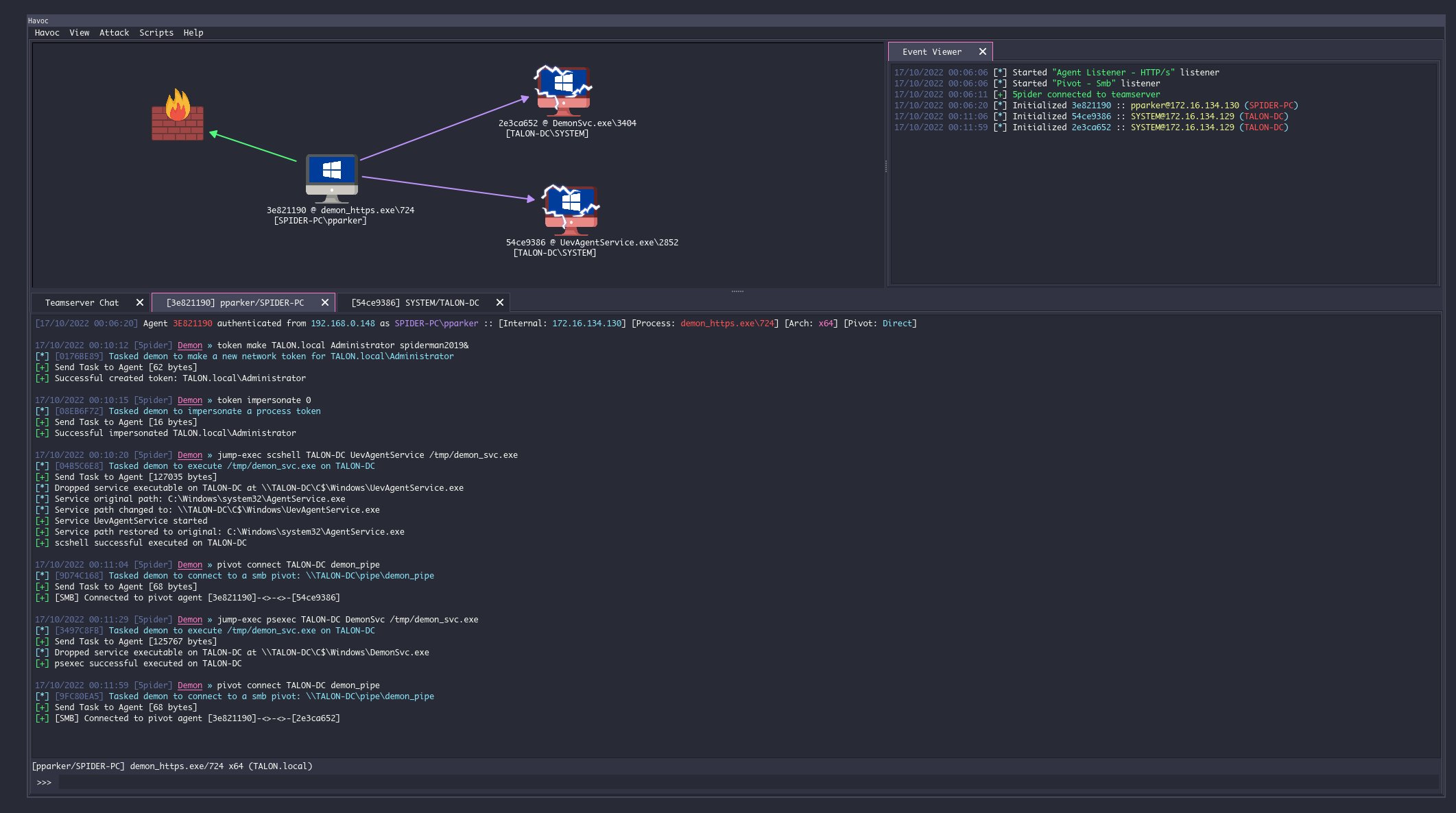The width and height of the screenshot is (1456, 813).
Task: Click the firewall brick wall icon
Action: click(x=178, y=117)
